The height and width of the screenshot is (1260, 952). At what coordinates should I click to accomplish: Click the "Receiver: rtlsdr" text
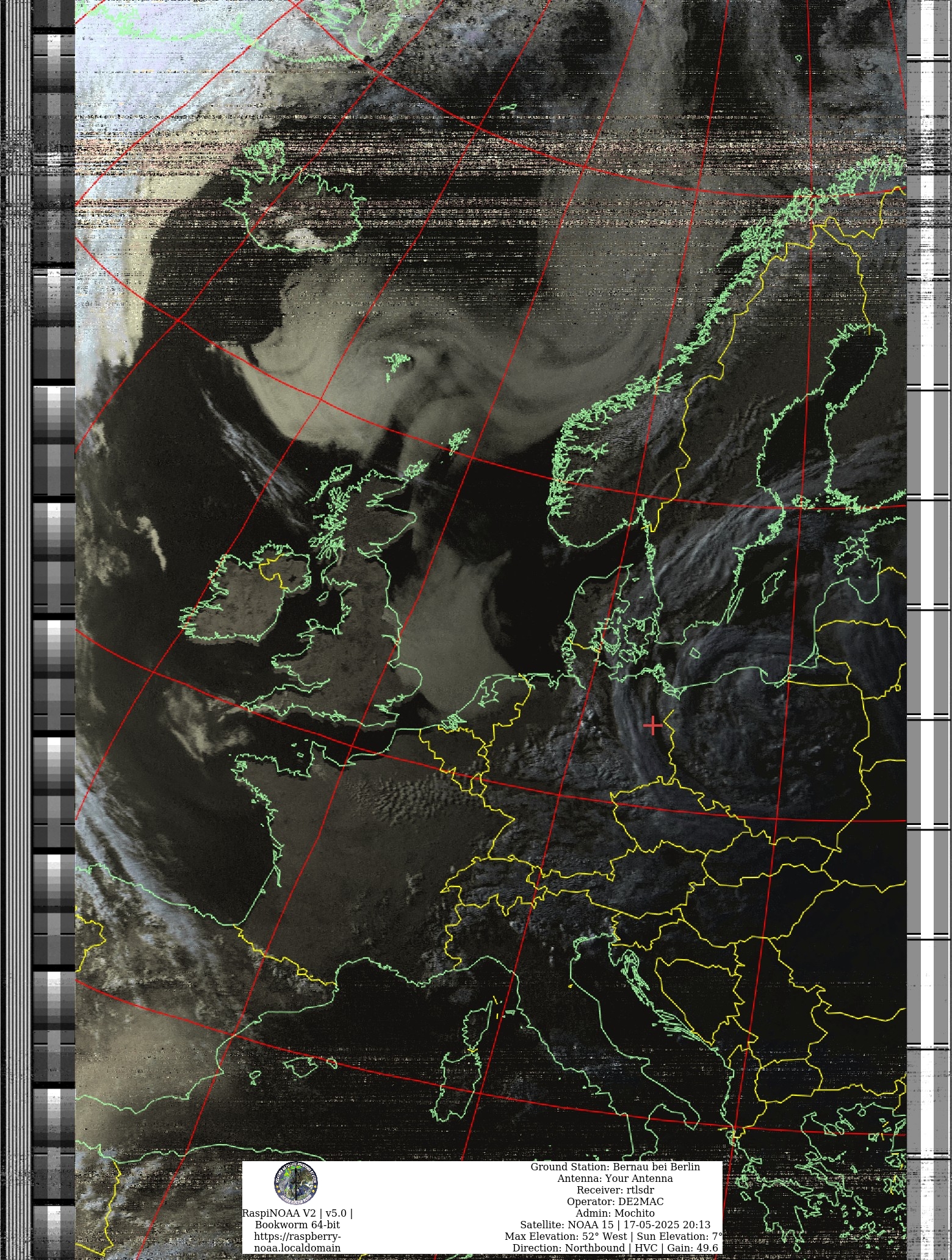click(x=615, y=1190)
